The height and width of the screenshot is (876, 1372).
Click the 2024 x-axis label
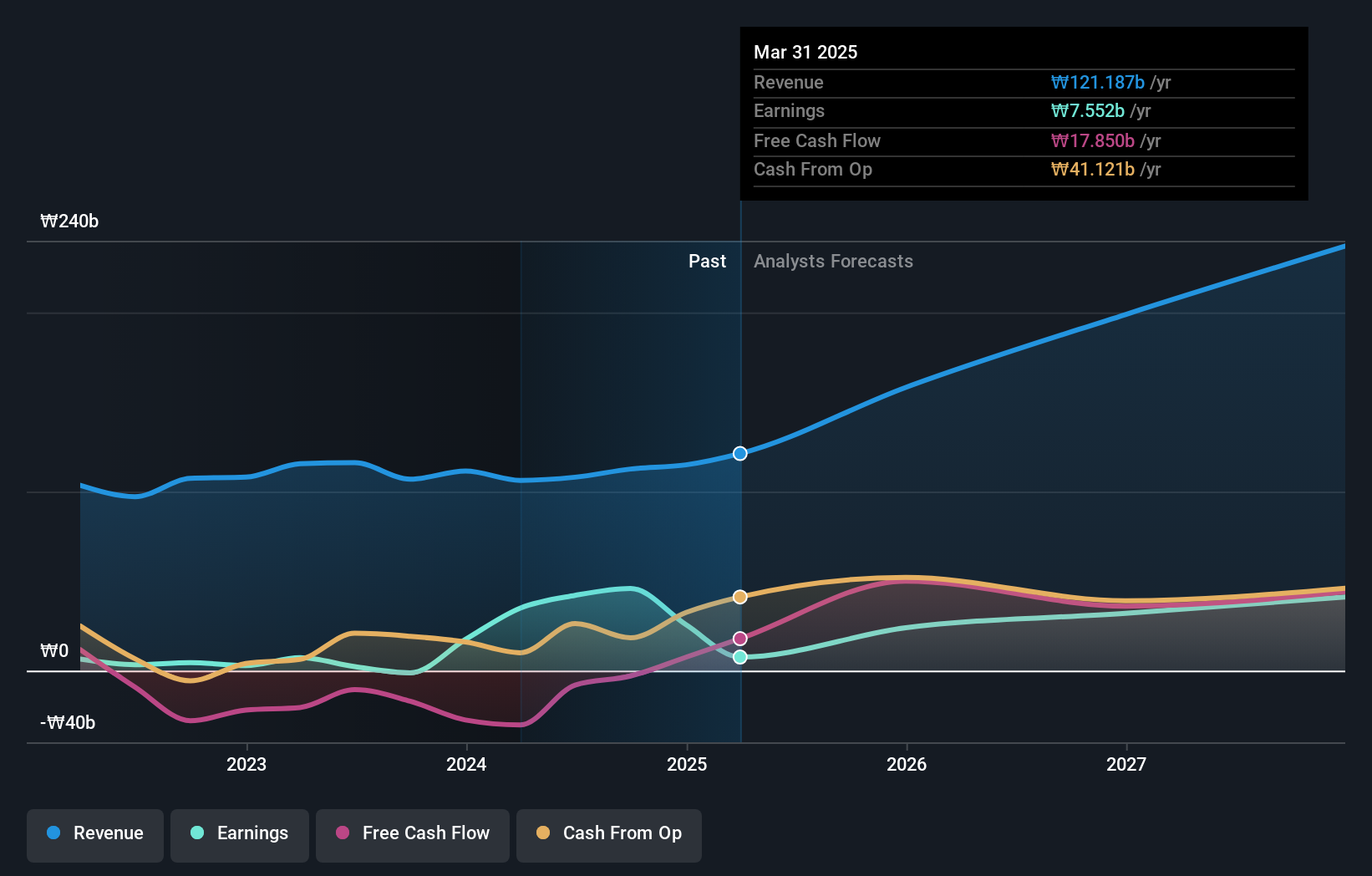click(x=466, y=764)
